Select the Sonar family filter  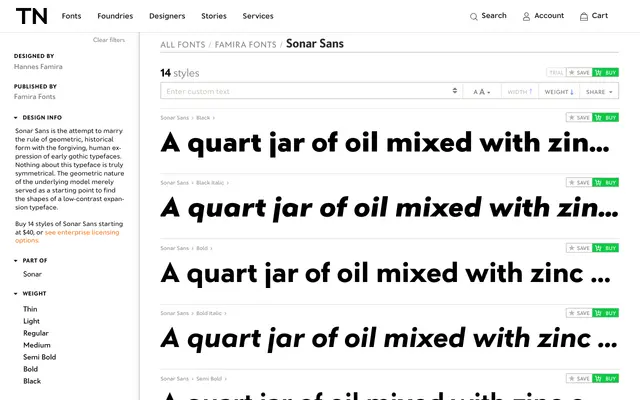tap(32, 274)
